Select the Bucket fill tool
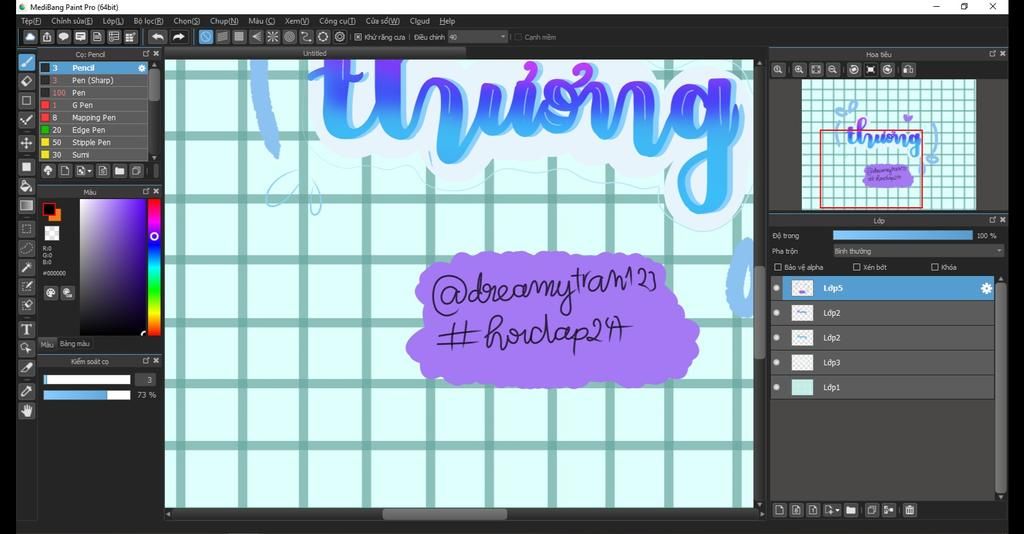 tap(26, 186)
